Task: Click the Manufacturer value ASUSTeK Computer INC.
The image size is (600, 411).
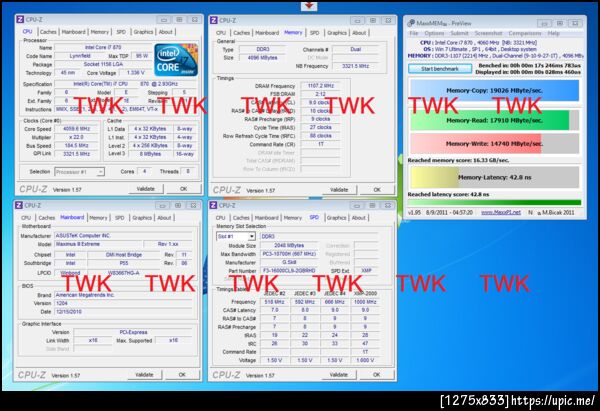Action: [x=123, y=236]
